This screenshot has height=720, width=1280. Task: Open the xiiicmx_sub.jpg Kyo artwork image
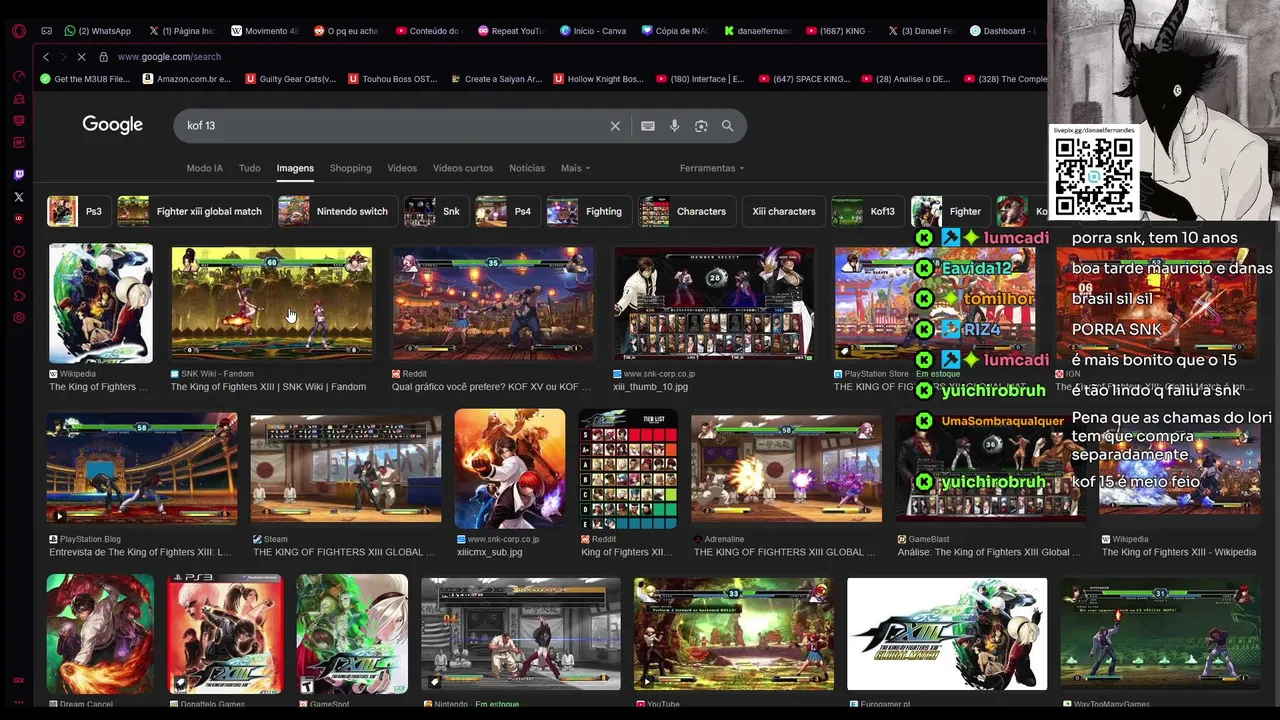(510, 468)
